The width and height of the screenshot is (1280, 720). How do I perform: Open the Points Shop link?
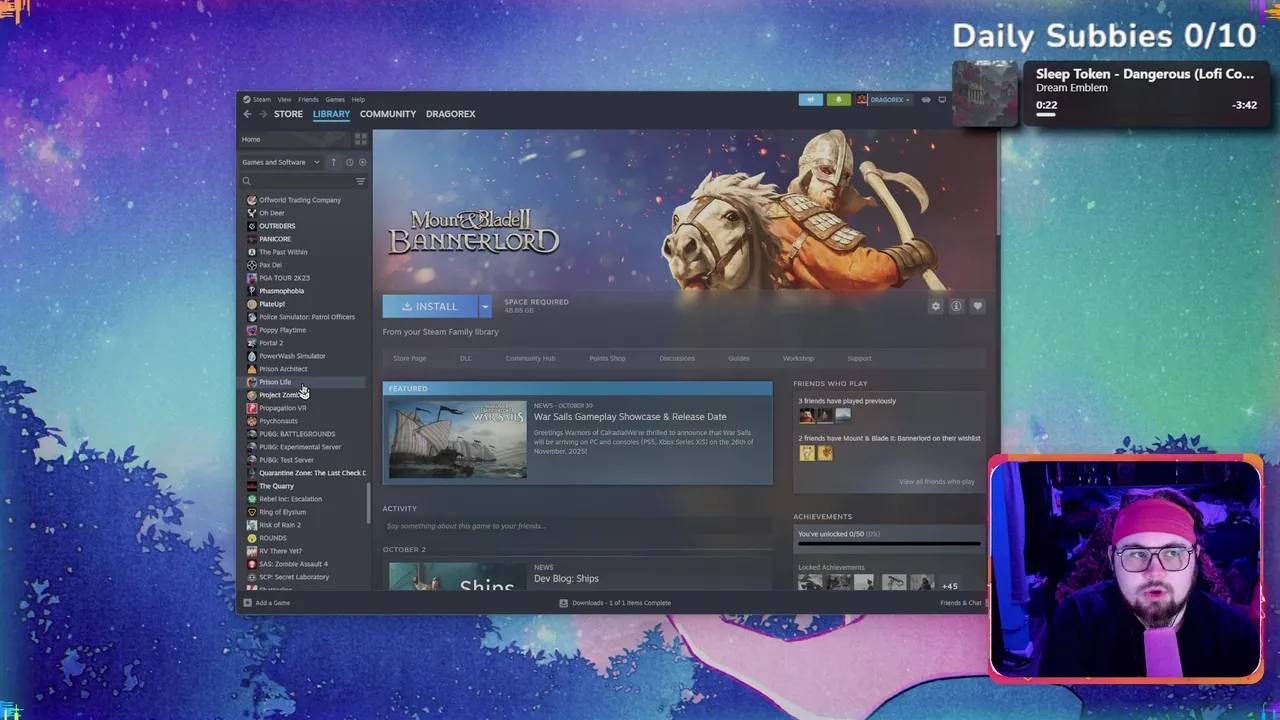607,358
